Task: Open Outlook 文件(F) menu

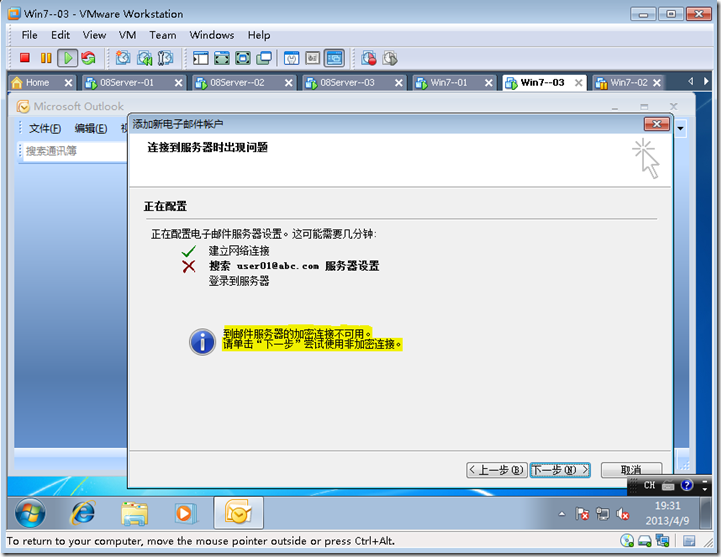Action: pyautogui.click(x=45, y=128)
